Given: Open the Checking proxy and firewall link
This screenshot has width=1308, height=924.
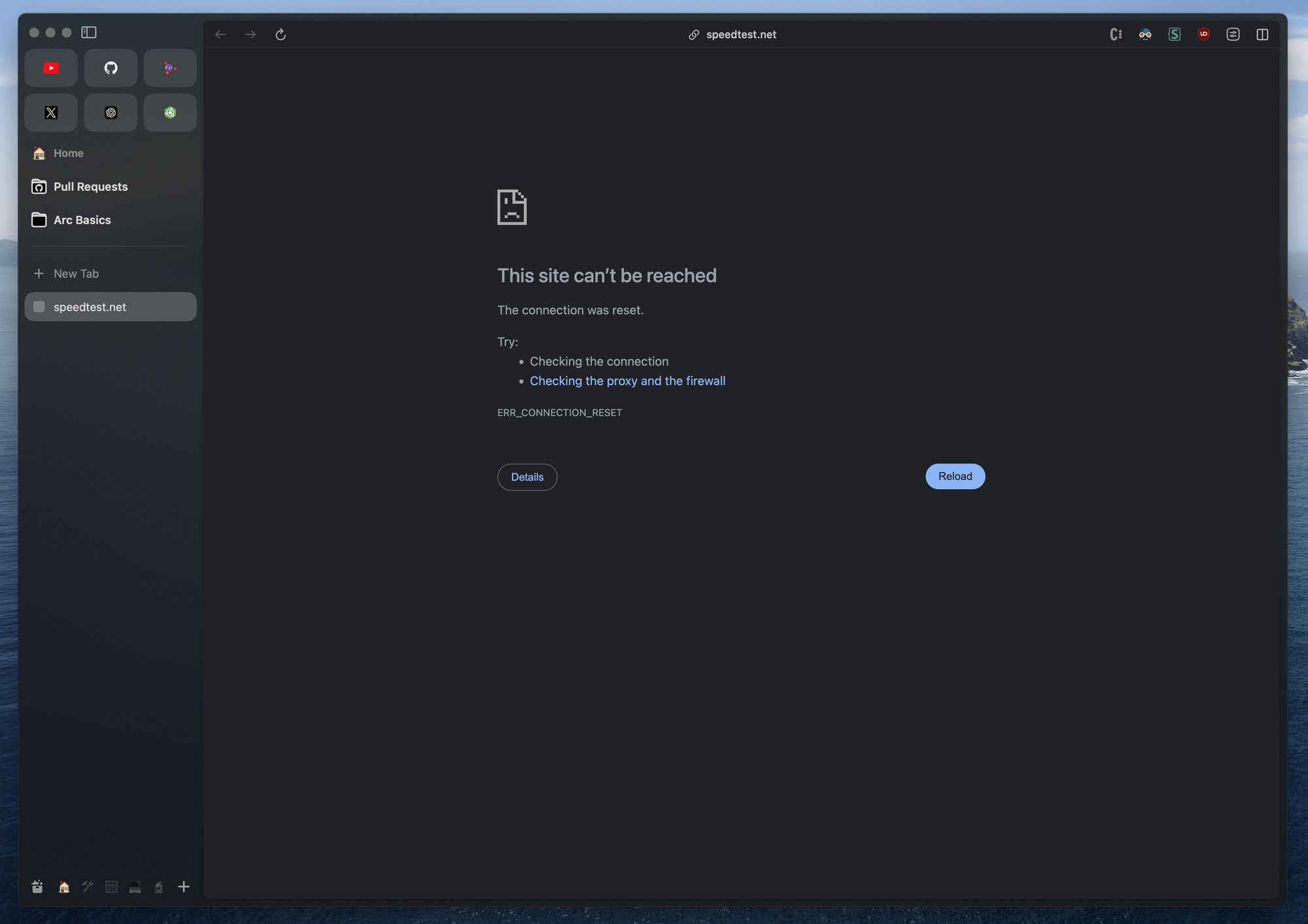Looking at the screenshot, I should [628, 381].
